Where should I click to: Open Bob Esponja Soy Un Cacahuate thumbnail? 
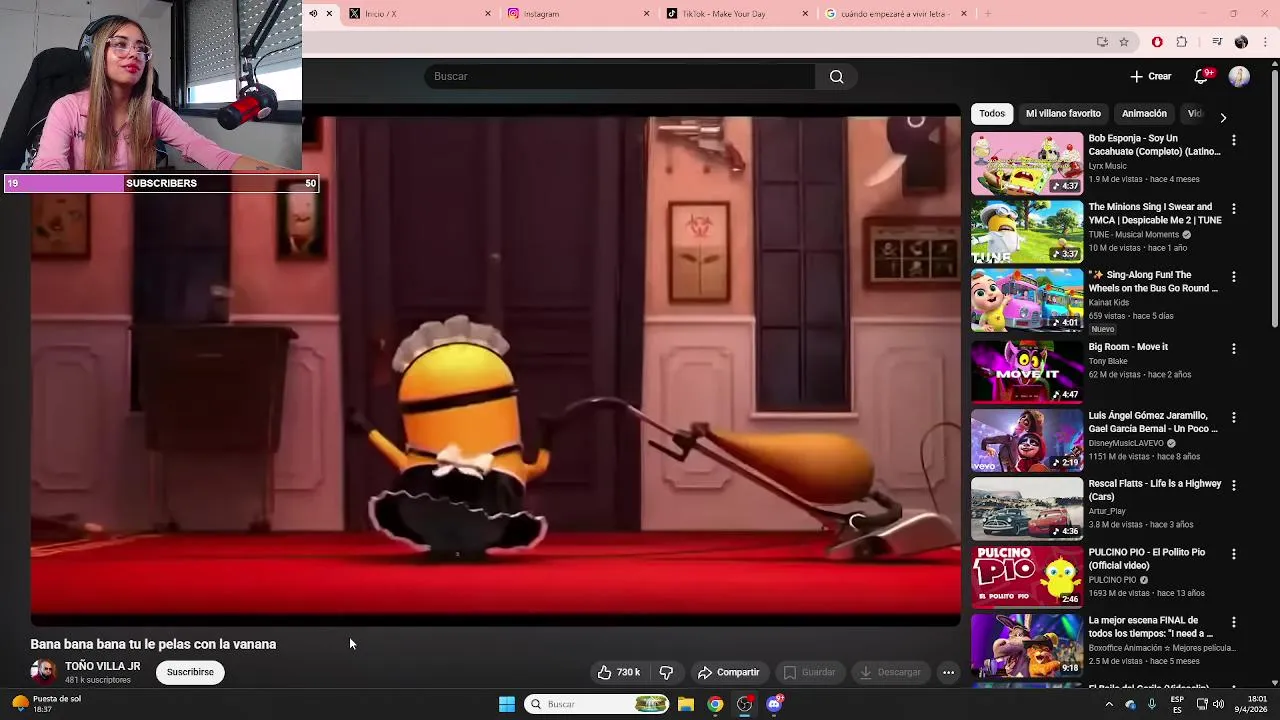click(x=1027, y=163)
